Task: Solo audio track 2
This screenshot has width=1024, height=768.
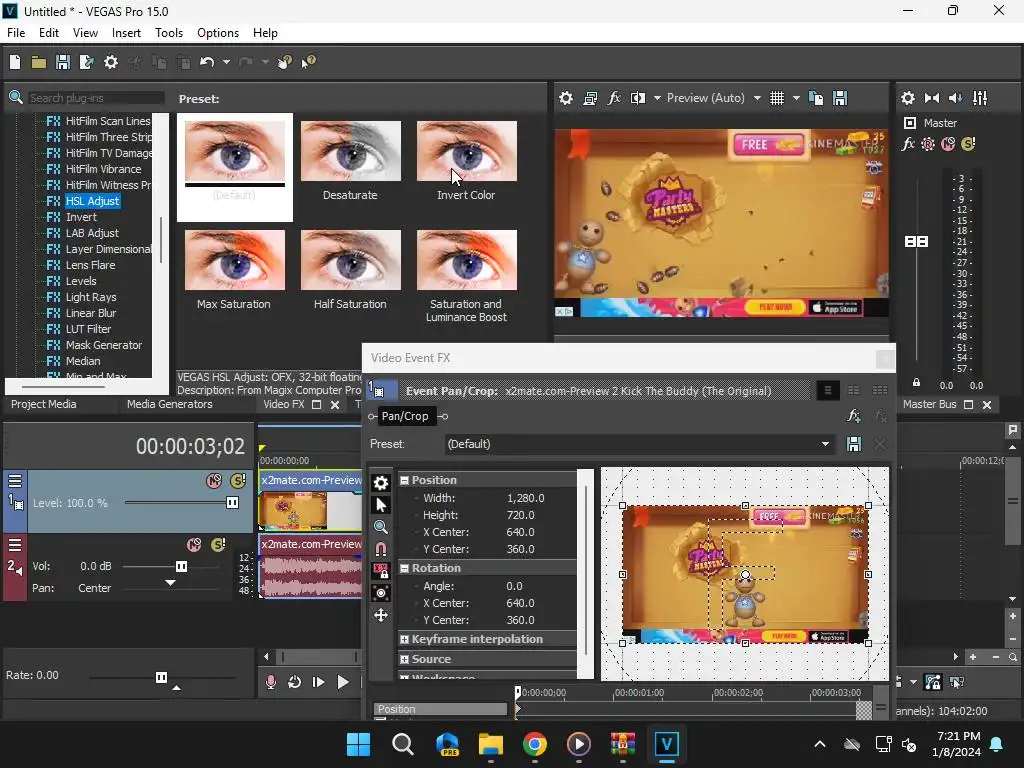Action: [x=218, y=545]
